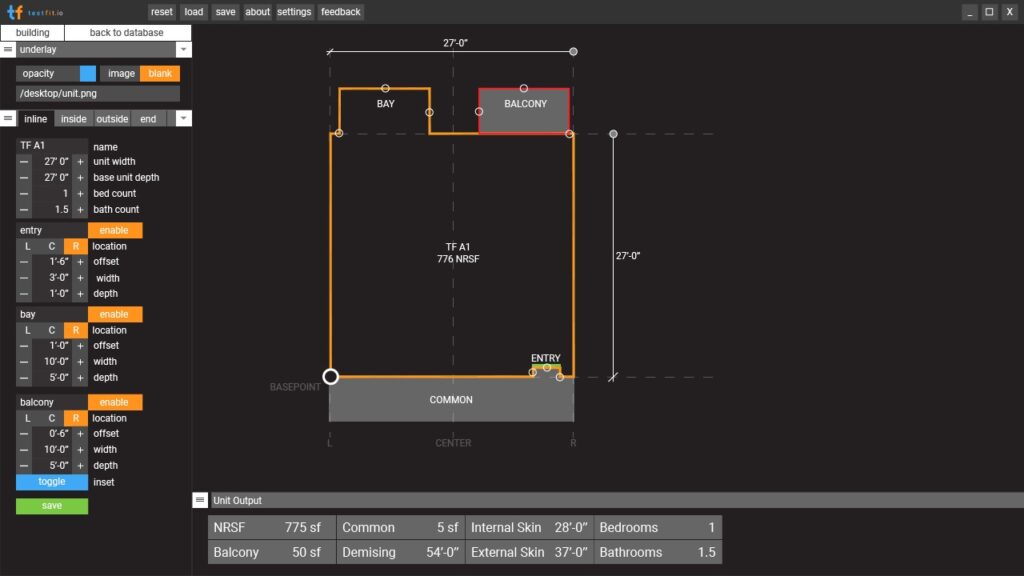
Task: Click the about menu item
Action: pyautogui.click(x=257, y=11)
